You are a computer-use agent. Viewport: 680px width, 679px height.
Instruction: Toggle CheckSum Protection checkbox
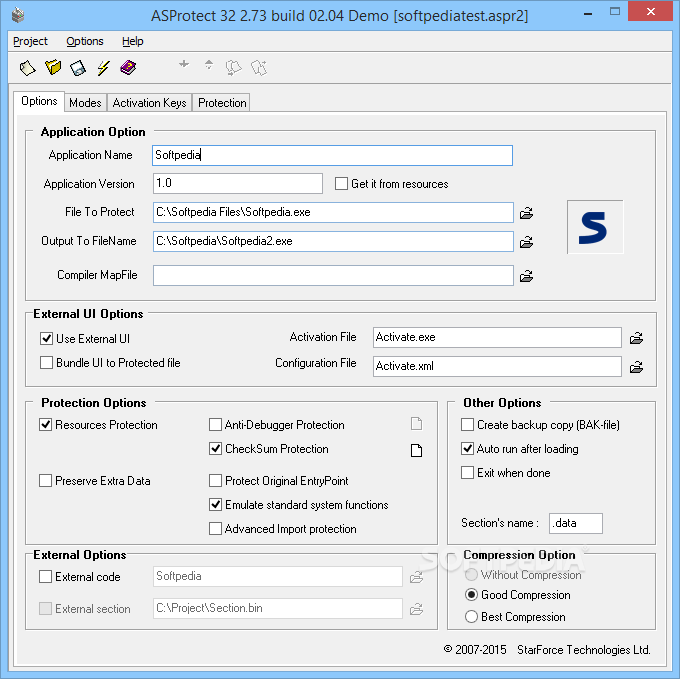tap(216, 448)
